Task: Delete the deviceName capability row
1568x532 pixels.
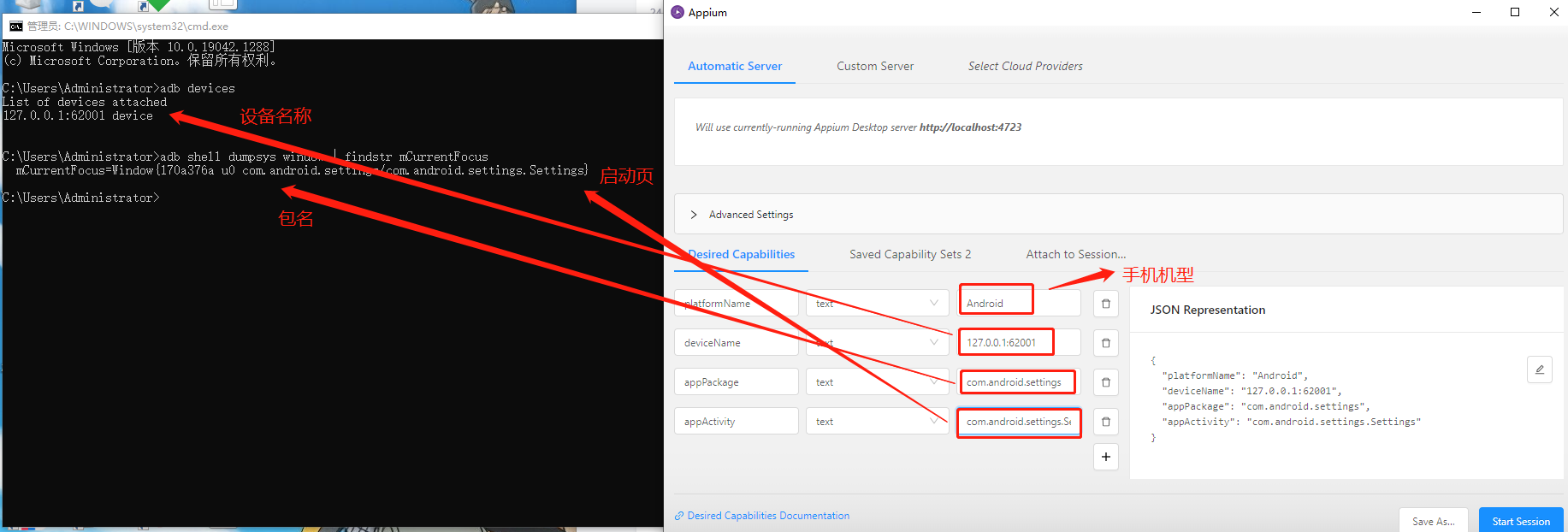Action: [1106, 343]
